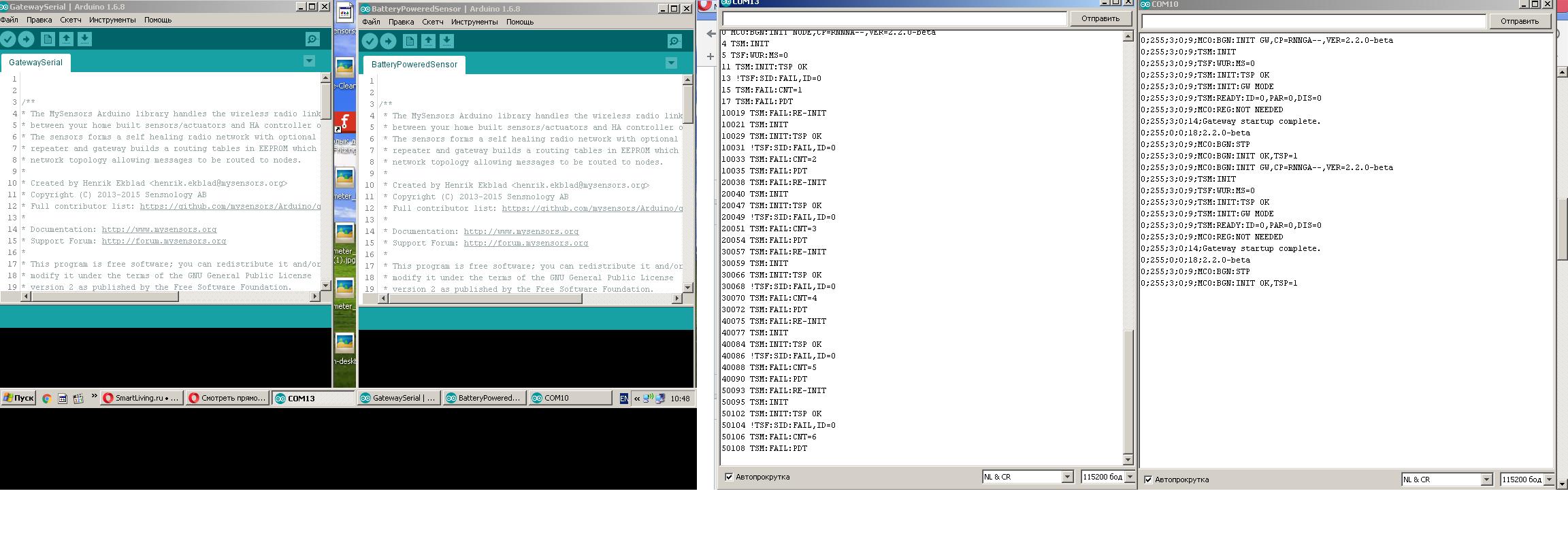
Task: Click Отправить button in COM10 monitor
Action: pyautogui.click(x=1520, y=21)
